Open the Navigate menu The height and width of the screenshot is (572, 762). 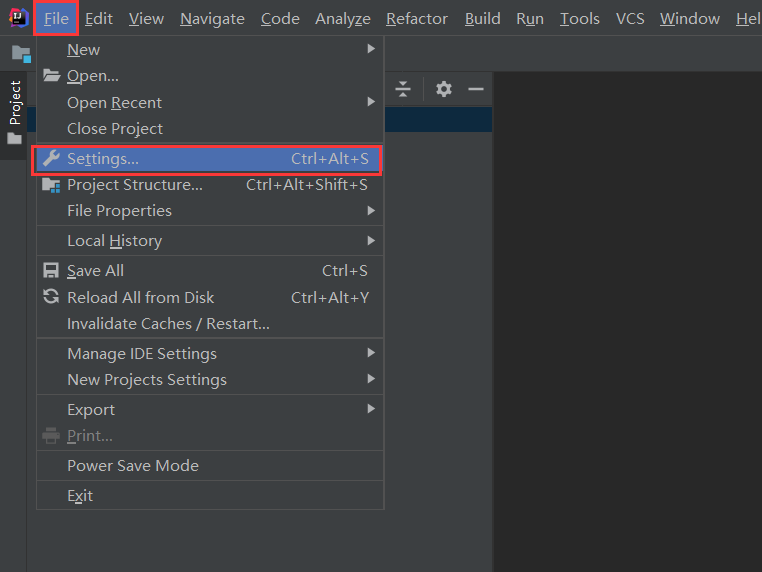[x=212, y=18]
